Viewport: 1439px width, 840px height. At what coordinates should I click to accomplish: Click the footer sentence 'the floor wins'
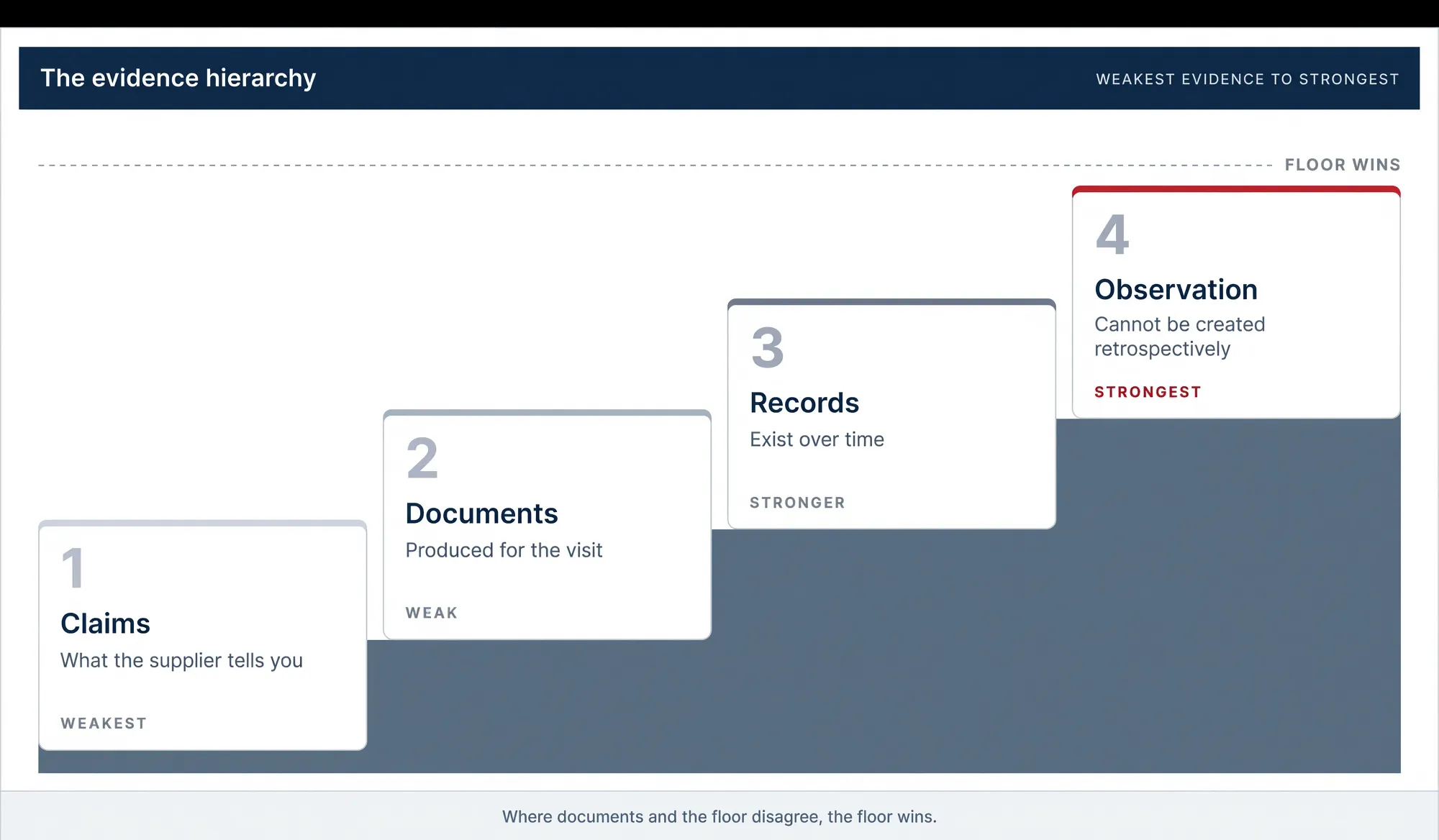[x=882, y=817]
